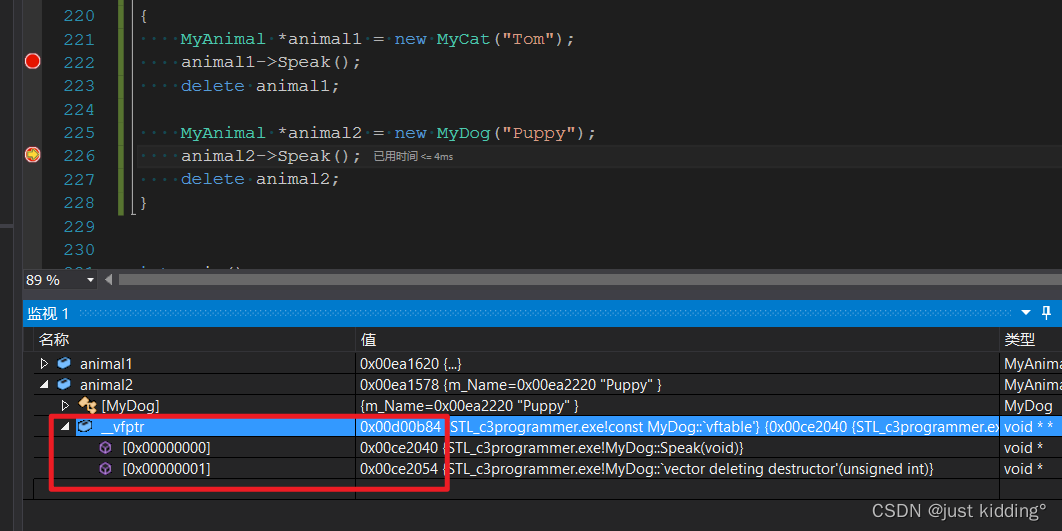
Task: Pin the 监视 1 watch window
Action: 1046,313
